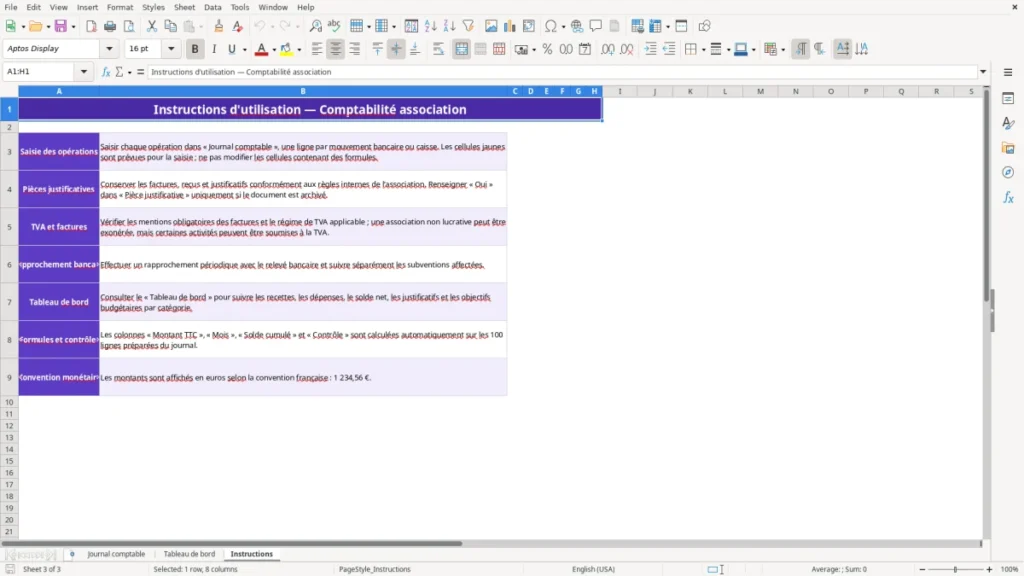Format the cell as percent
Viewport: 1024px width, 576px height.
coord(547,49)
